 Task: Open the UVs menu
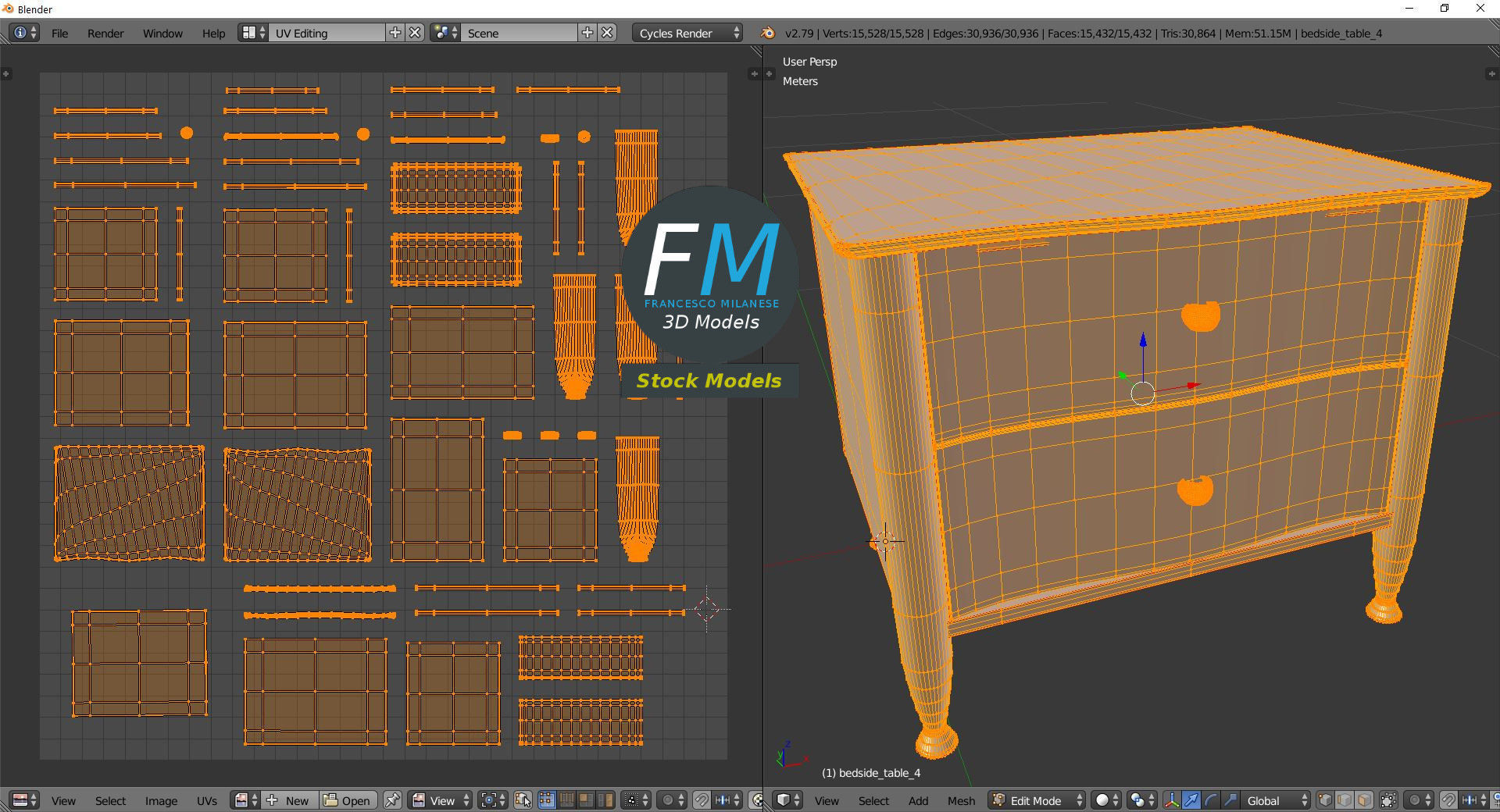click(x=207, y=800)
